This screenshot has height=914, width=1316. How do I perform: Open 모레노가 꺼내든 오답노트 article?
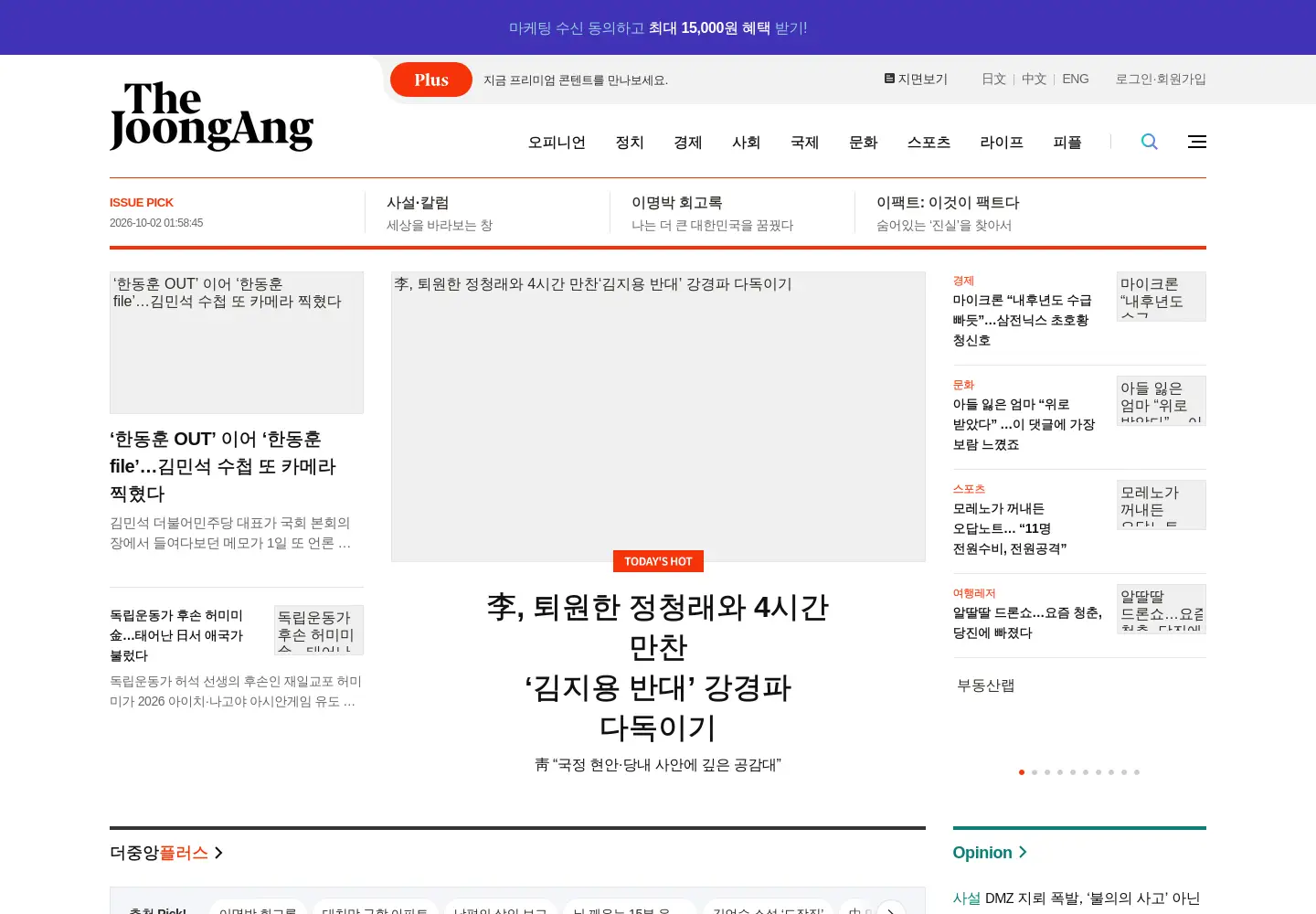(x=1010, y=528)
